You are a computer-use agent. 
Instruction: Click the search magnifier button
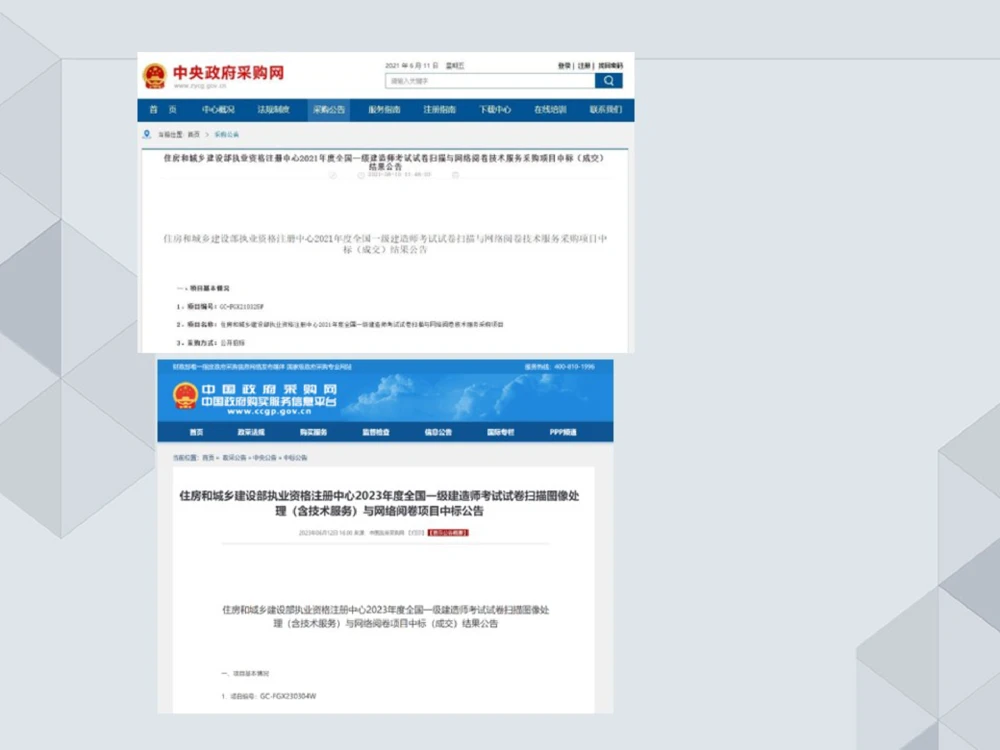(608, 81)
